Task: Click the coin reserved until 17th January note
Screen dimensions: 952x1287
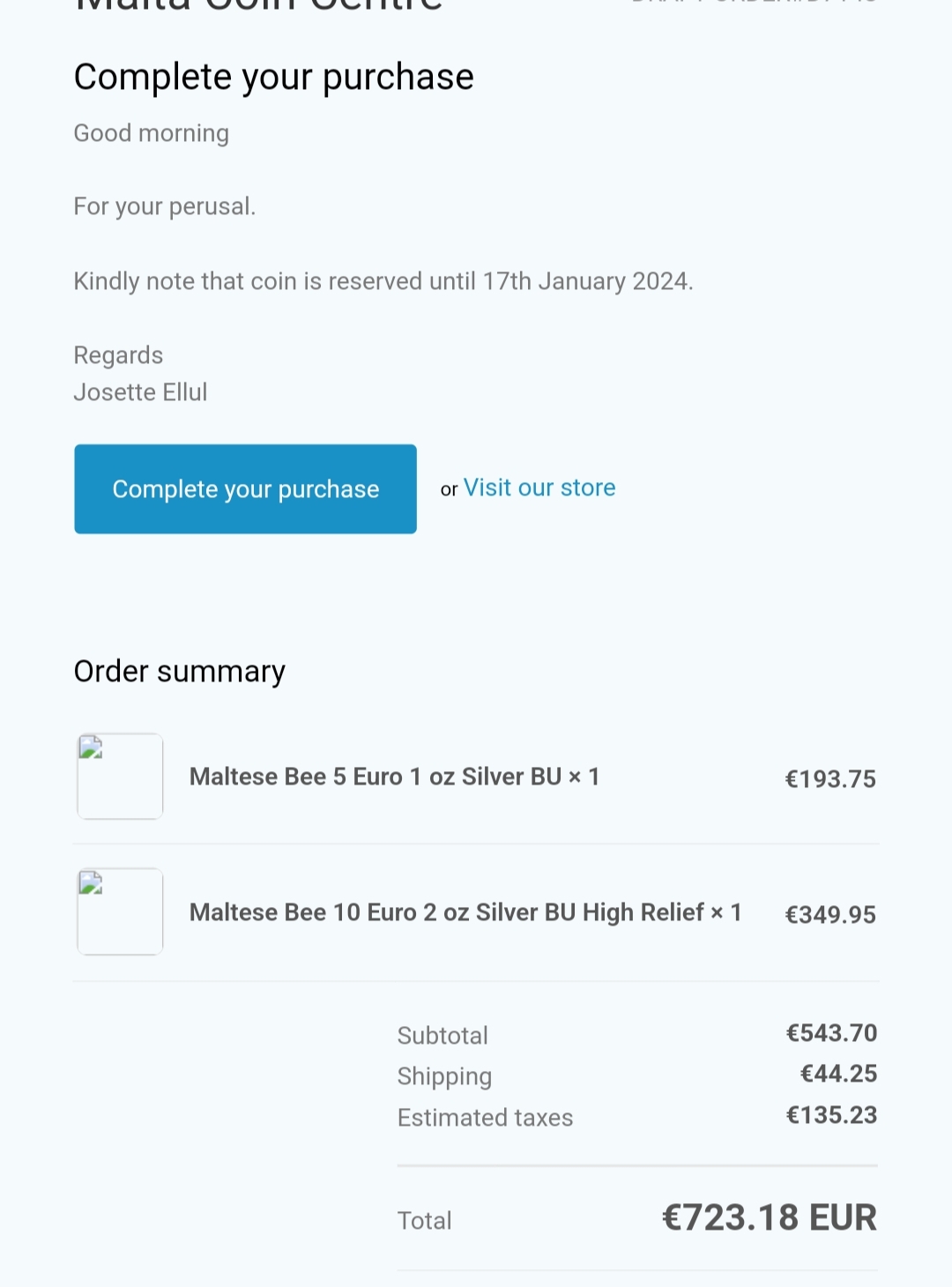Action: [x=383, y=281]
